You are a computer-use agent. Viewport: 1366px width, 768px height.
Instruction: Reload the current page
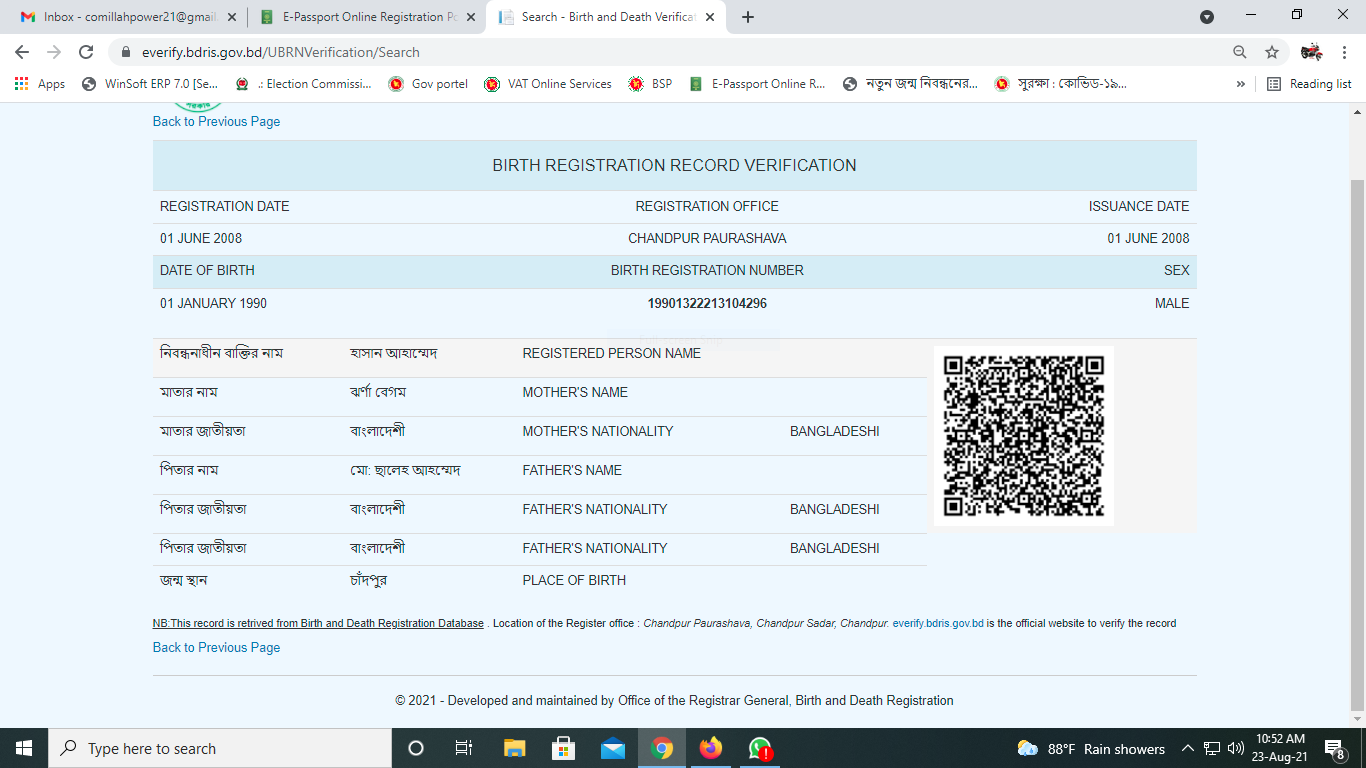click(x=86, y=52)
